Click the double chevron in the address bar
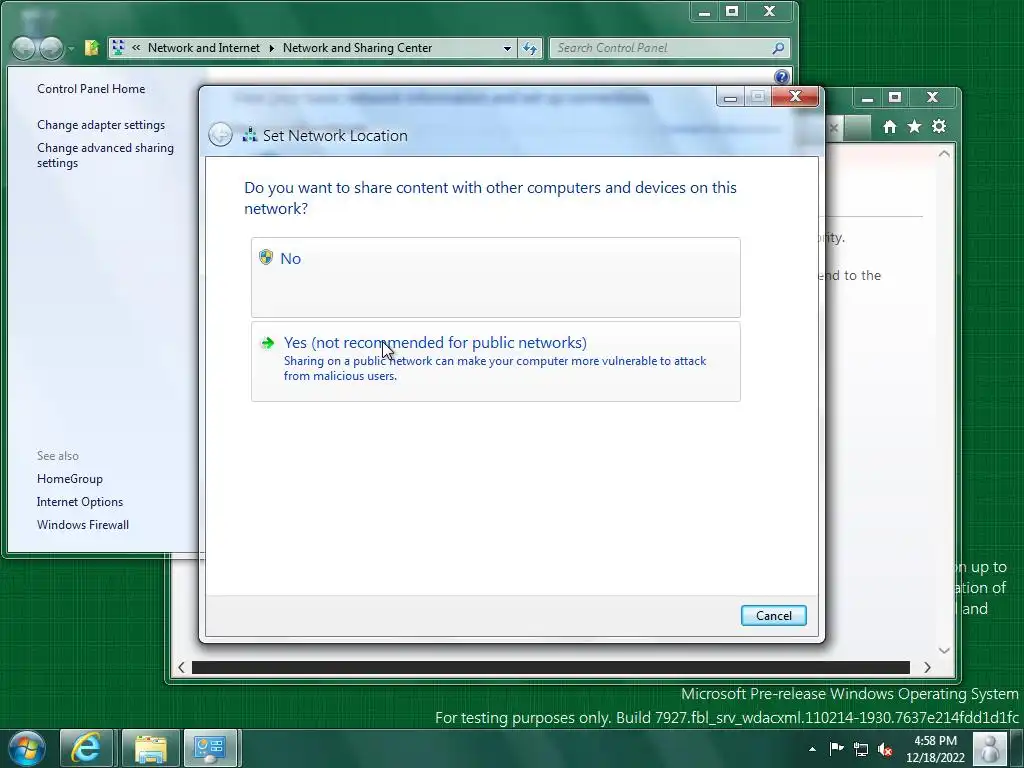Viewport: 1024px width, 768px height. coord(136,47)
